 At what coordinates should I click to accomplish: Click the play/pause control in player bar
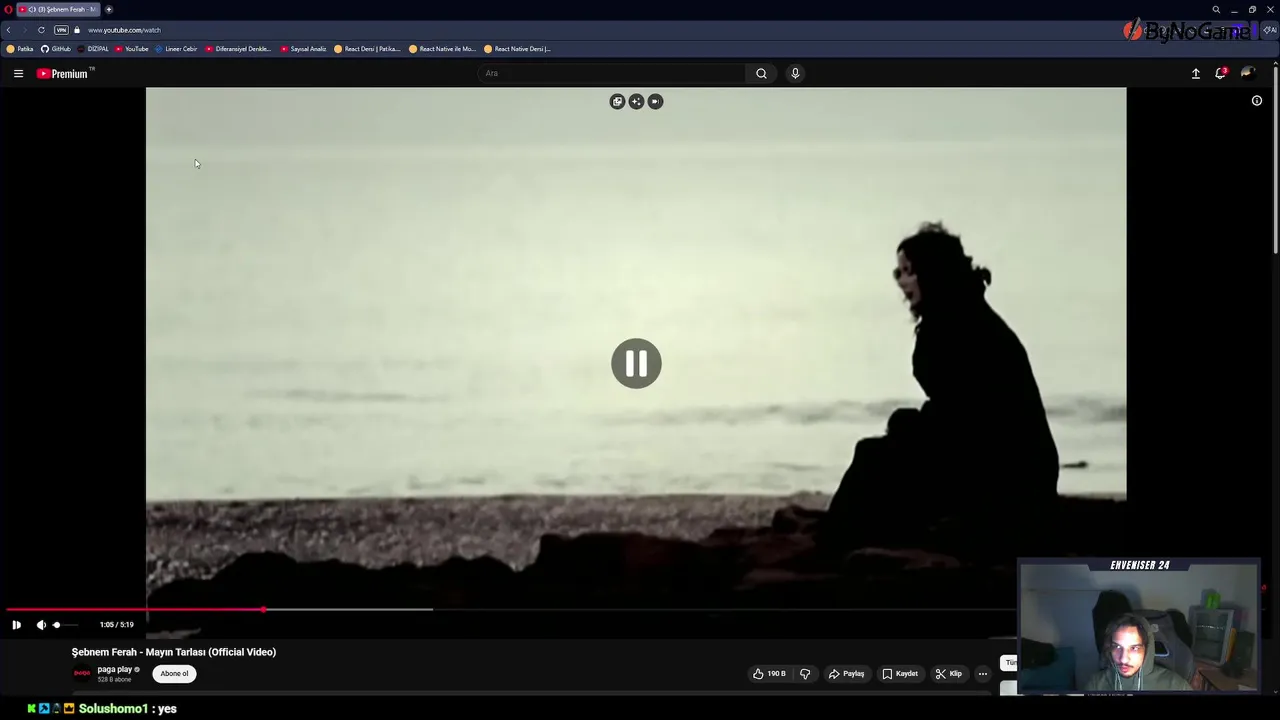[16, 625]
